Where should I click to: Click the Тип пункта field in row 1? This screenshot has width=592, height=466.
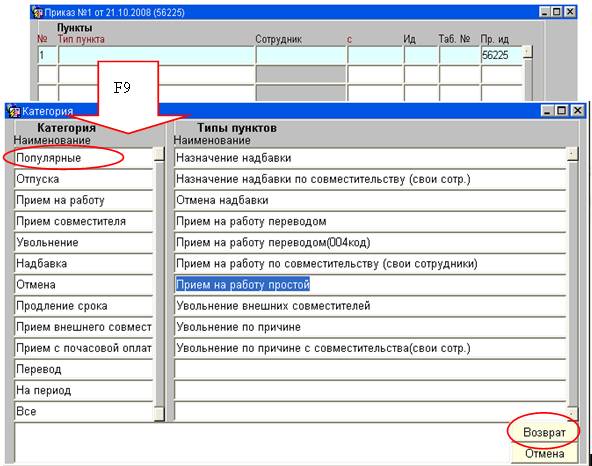pos(156,55)
